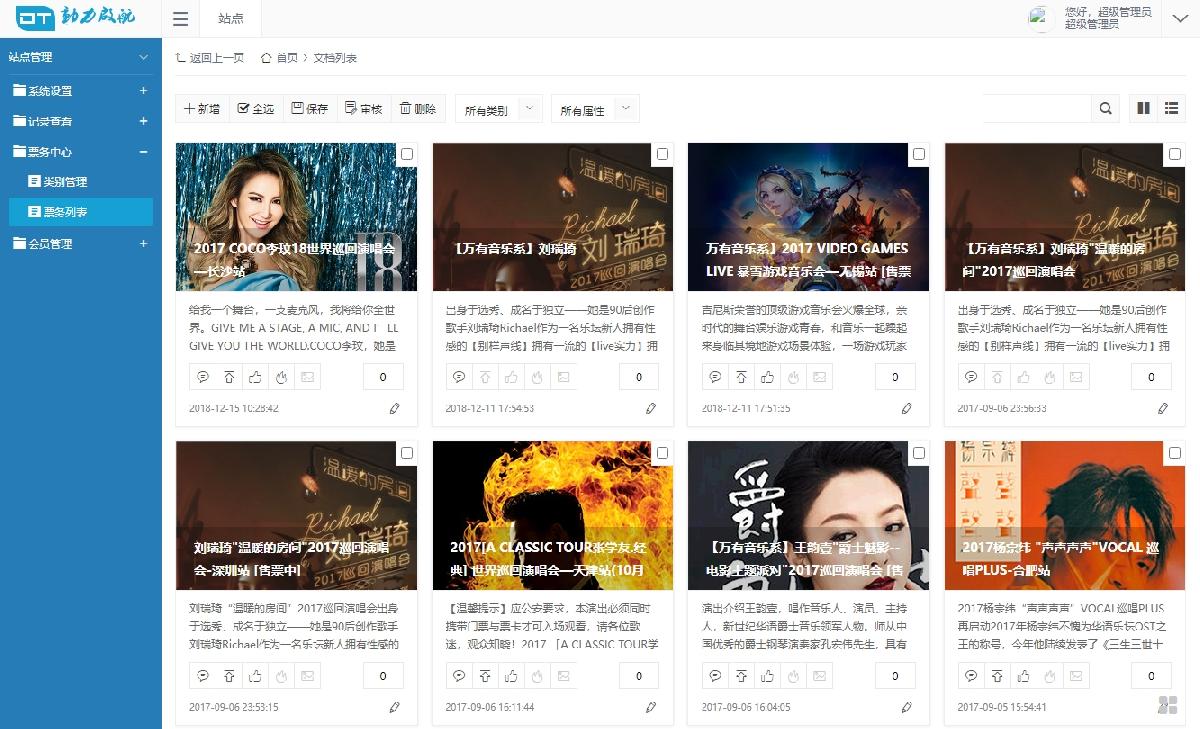Click hot flame icon on COCO李玟 card
Image resolution: width=1200 pixels, height=729 pixels.
[281, 377]
